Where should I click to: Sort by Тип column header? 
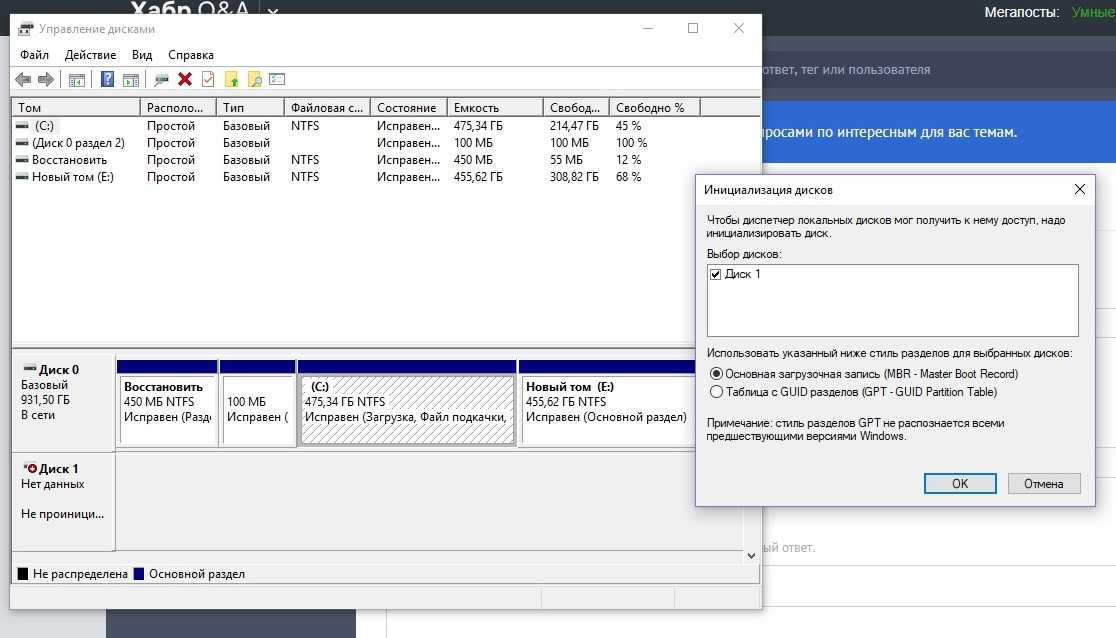(251, 108)
